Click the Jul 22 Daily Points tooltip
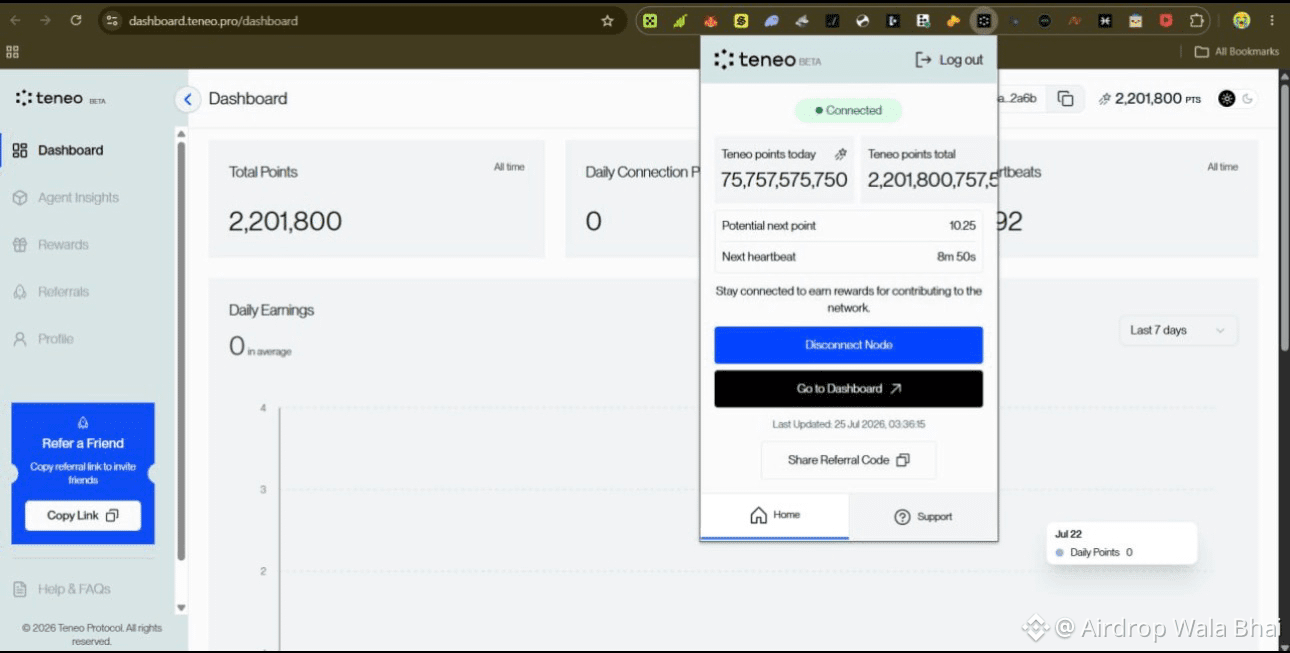1290x653 pixels. point(1121,543)
